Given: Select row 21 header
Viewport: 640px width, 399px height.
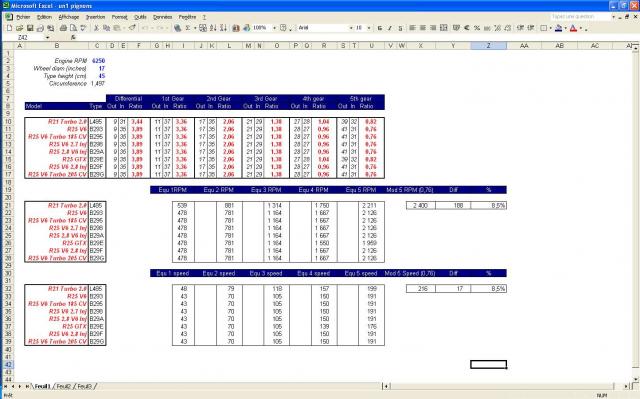Looking at the screenshot, I should point(8,205).
